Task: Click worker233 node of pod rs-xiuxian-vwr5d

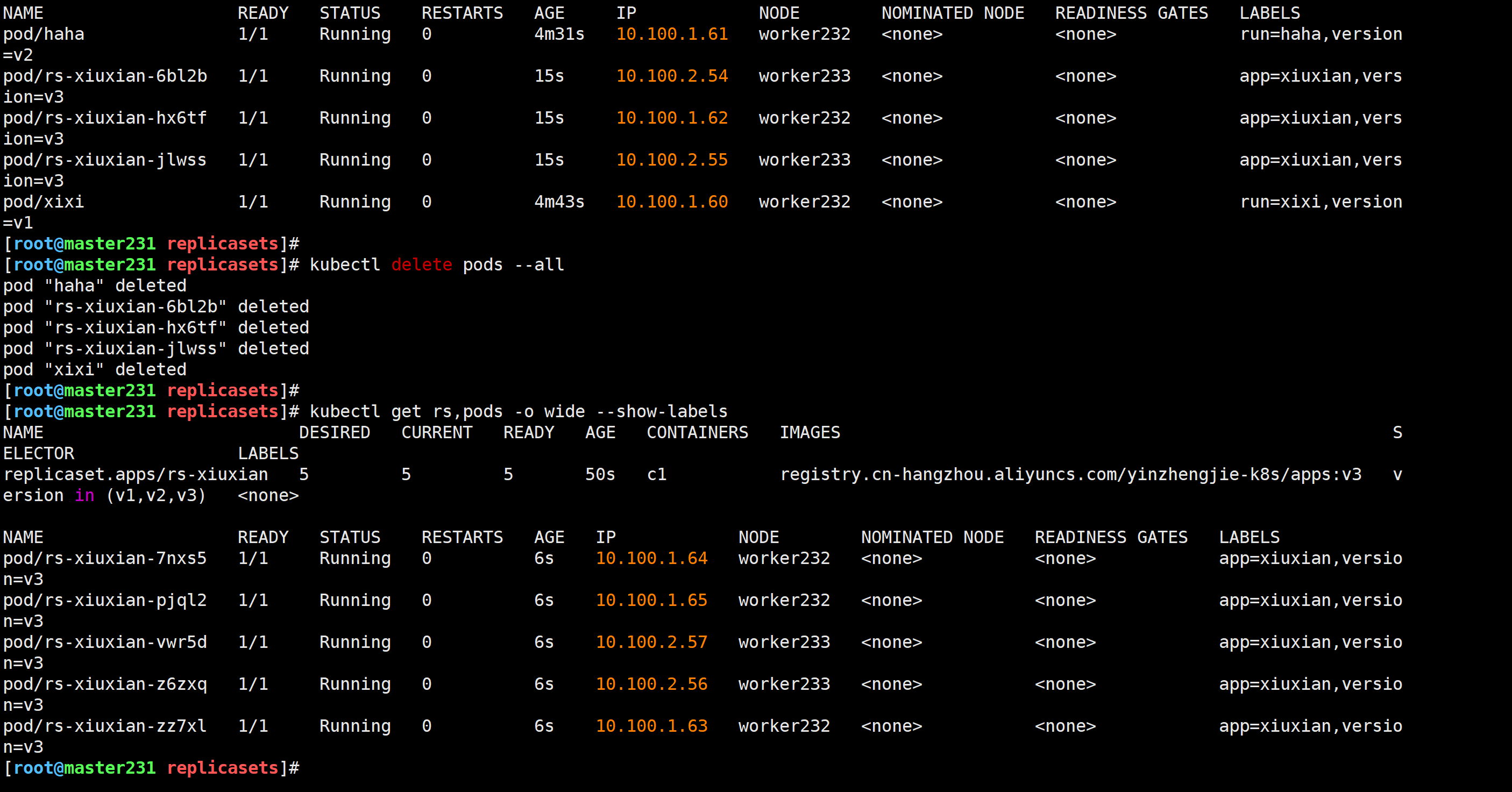Action: point(784,642)
